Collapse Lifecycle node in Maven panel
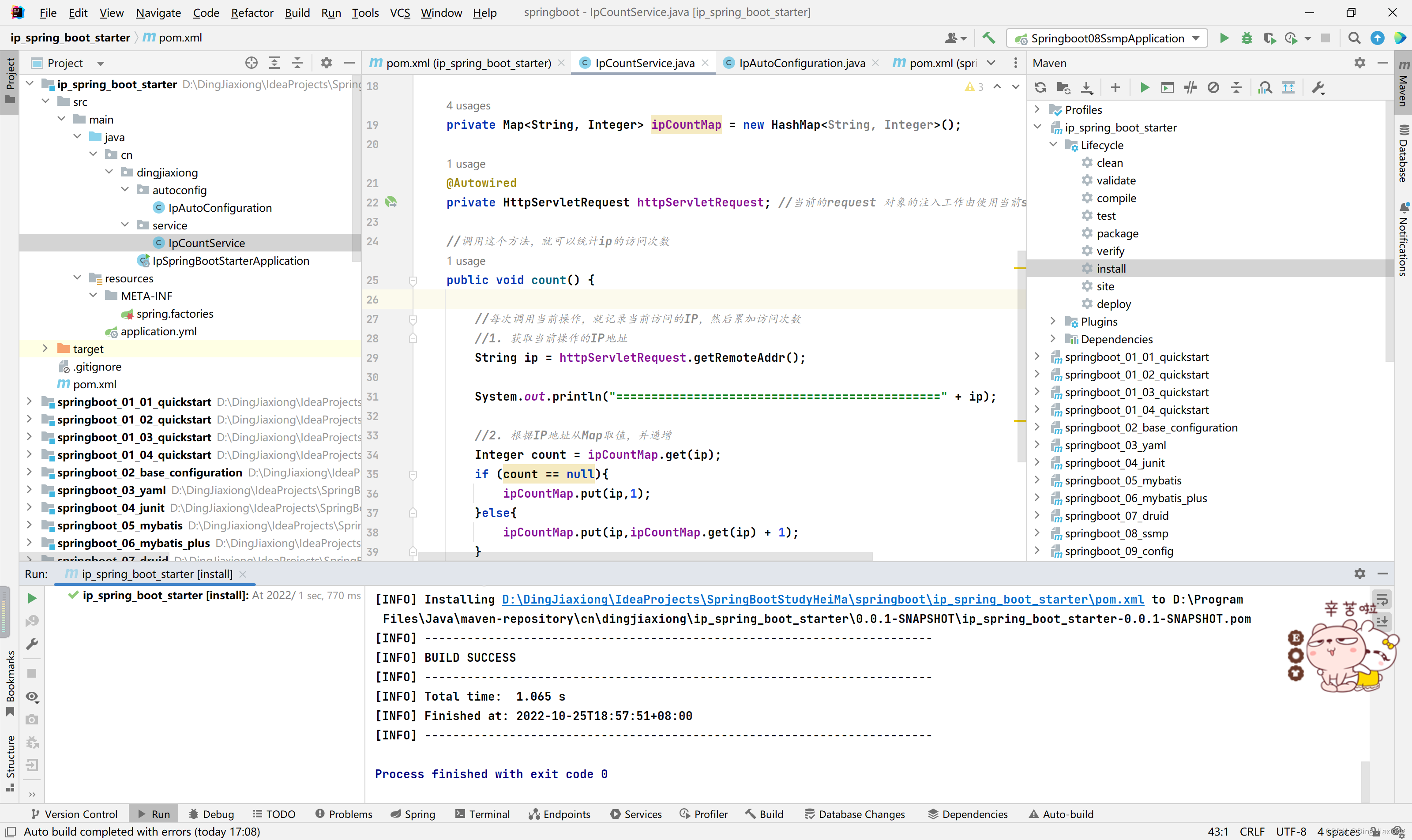The image size is (1412, 840). coord(1052,144)
